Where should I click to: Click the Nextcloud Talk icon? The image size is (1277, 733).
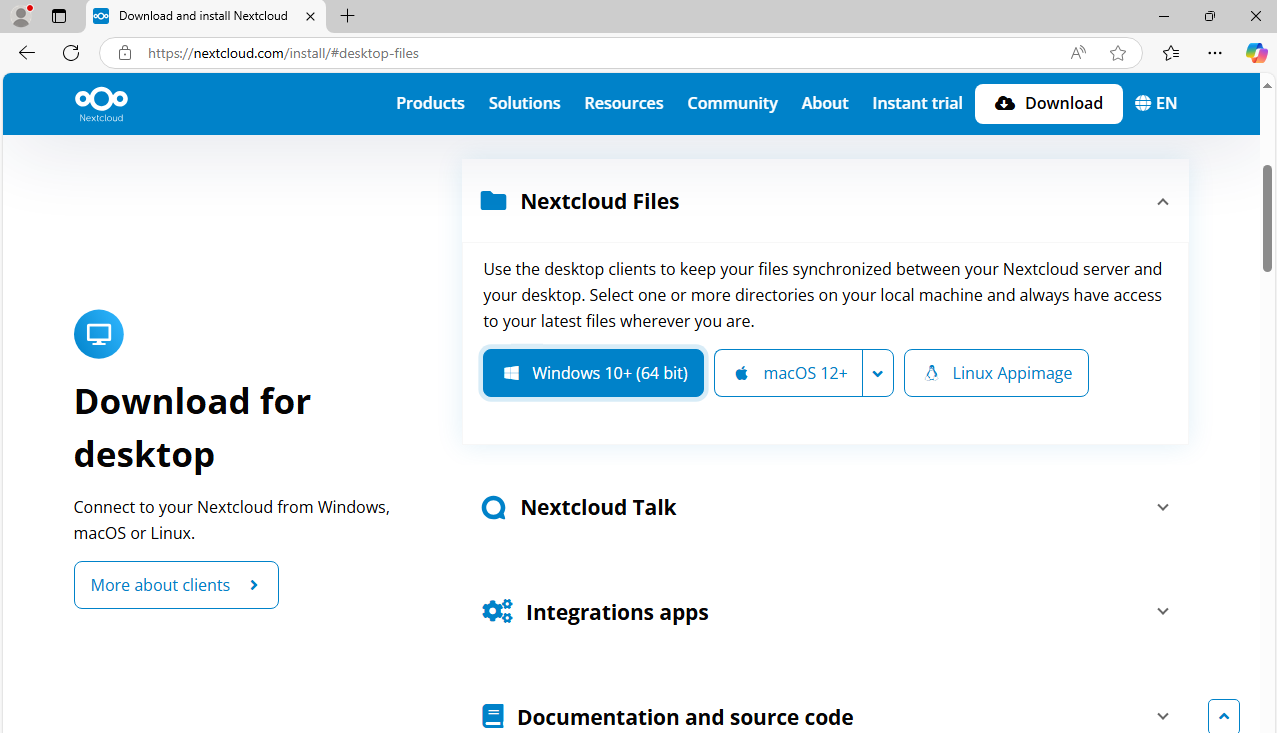pyautogui.click(x=493, y=507)
